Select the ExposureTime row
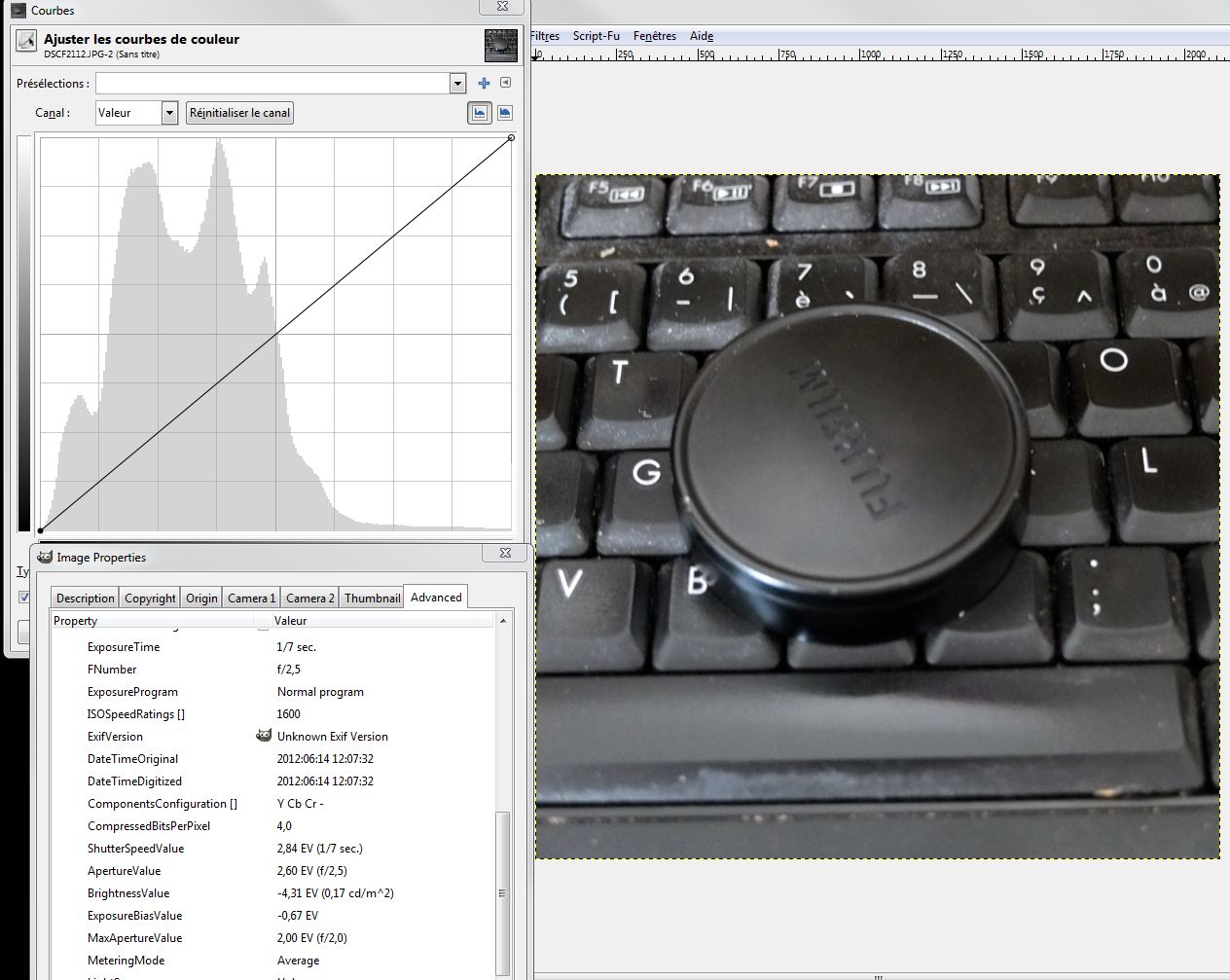1230x980 pixels. [x=273, y=647]
